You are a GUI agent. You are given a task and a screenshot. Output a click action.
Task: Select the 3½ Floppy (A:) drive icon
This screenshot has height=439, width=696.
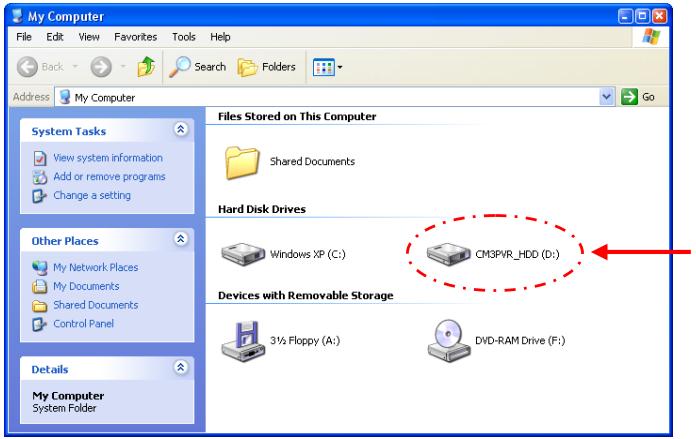(243, 341)
